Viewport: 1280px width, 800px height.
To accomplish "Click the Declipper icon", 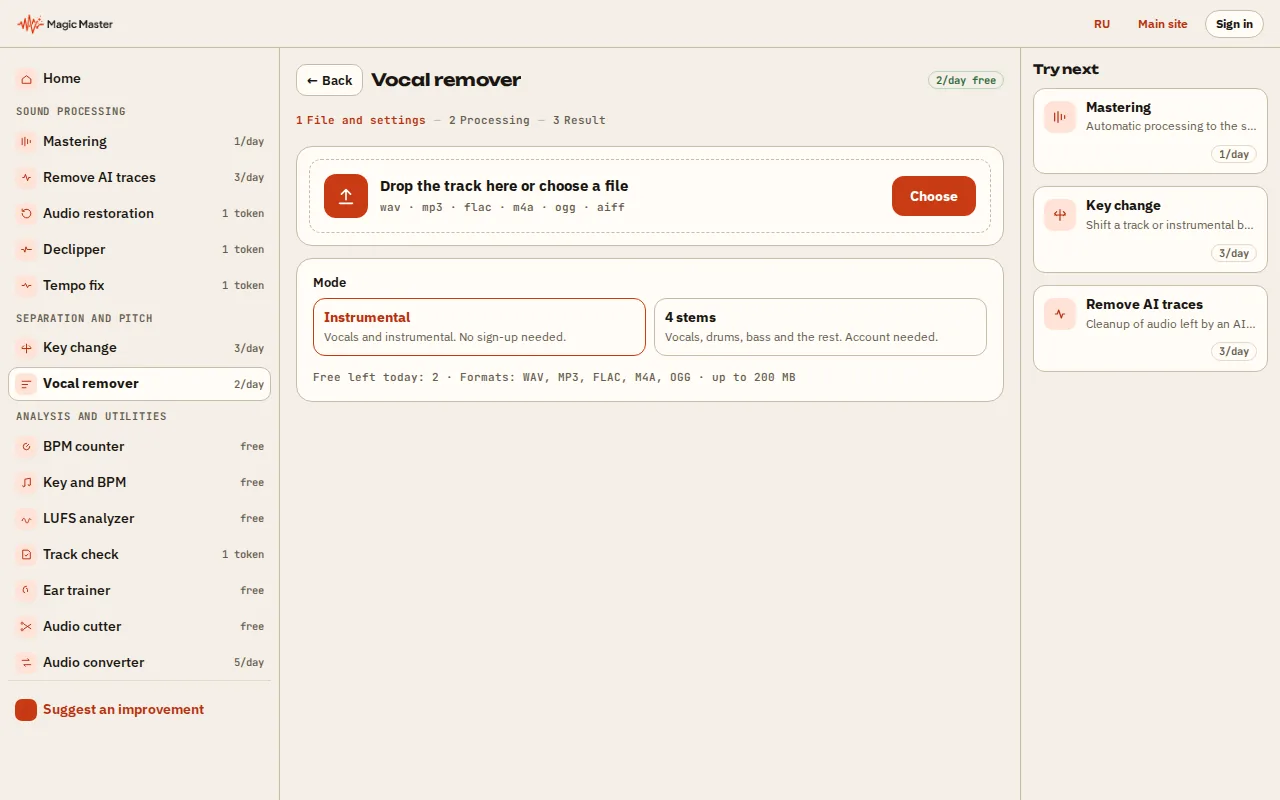I will pos(26,250).
